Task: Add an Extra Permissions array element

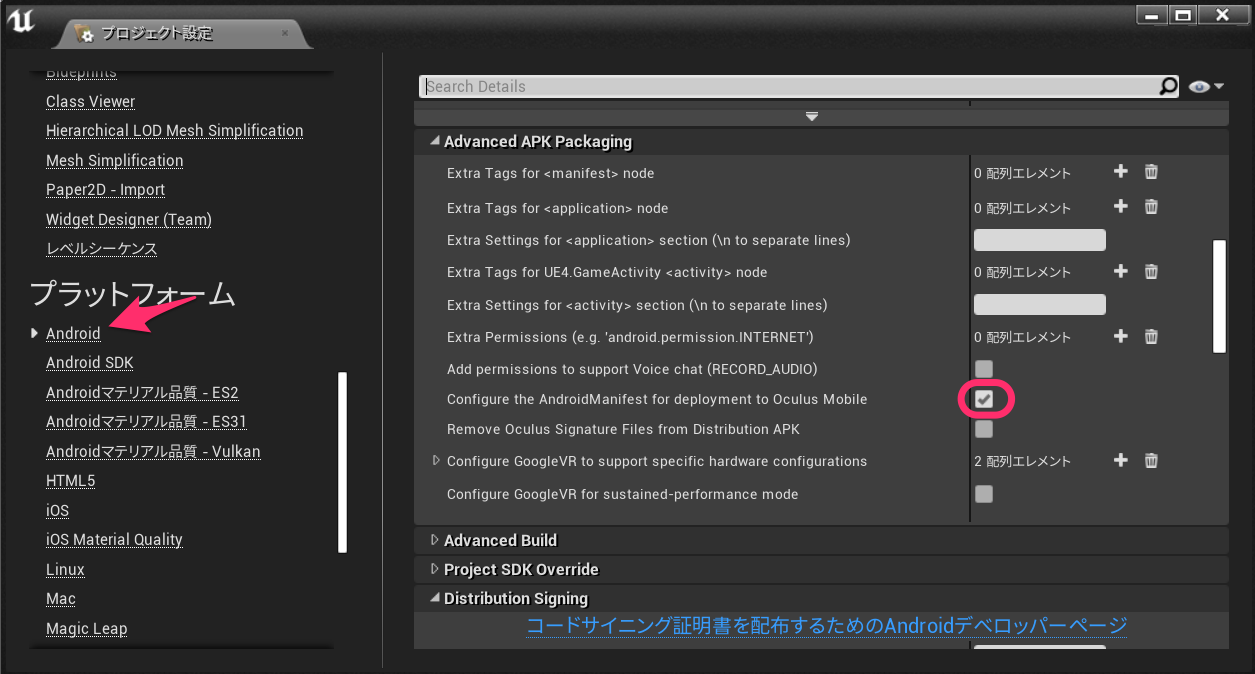Action: [1121, 336]
